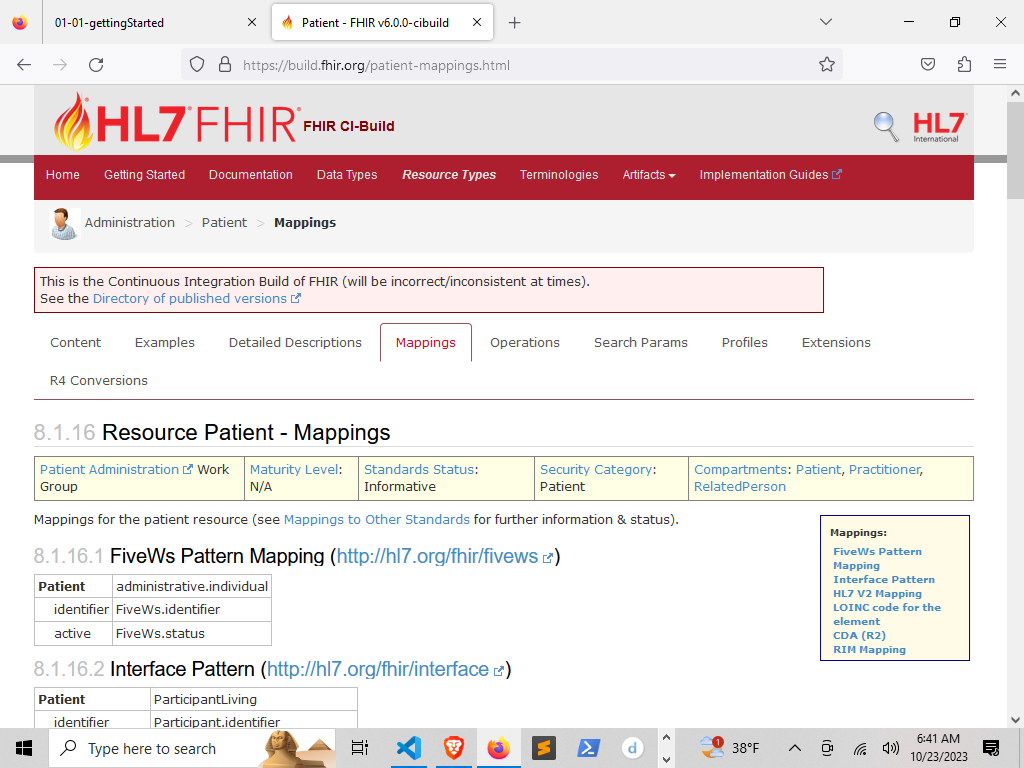Close the Patient FHIR tab
This screenshot has height=768, width=1024.
click(x=477, y=23)
